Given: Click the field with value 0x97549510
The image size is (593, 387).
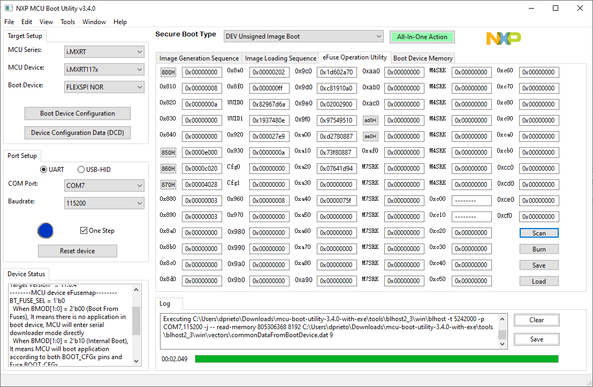Looking at the screenshot, I should click(x=337, y=120).
